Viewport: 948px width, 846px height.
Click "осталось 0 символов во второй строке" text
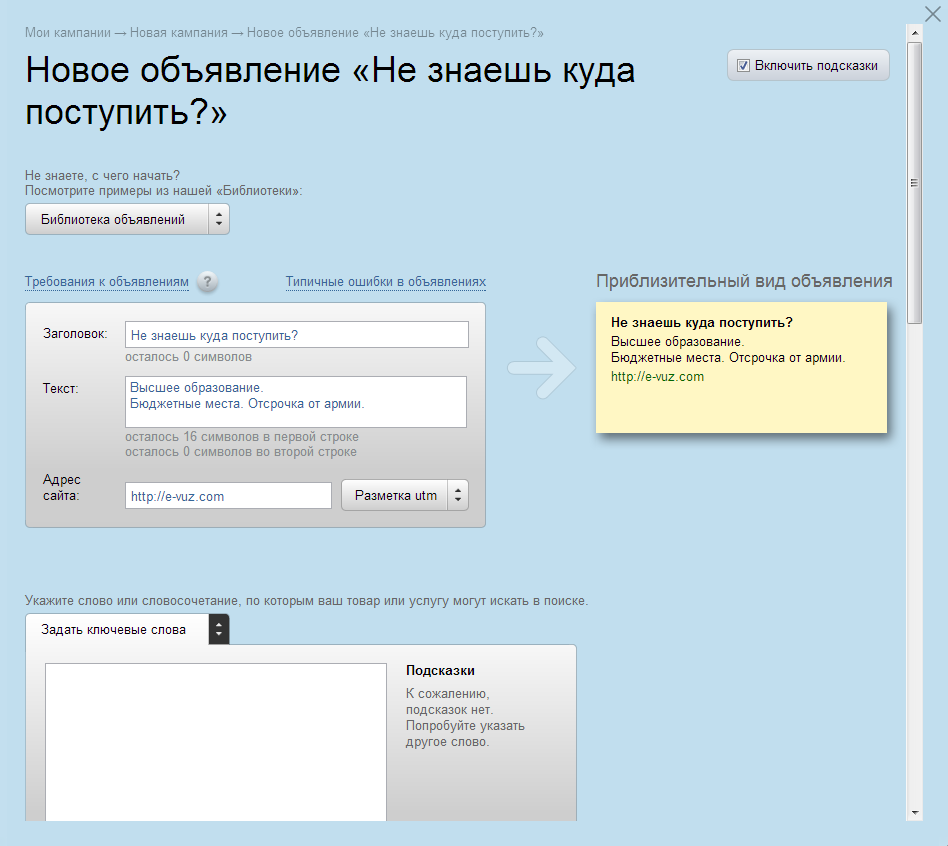[241, 452]
